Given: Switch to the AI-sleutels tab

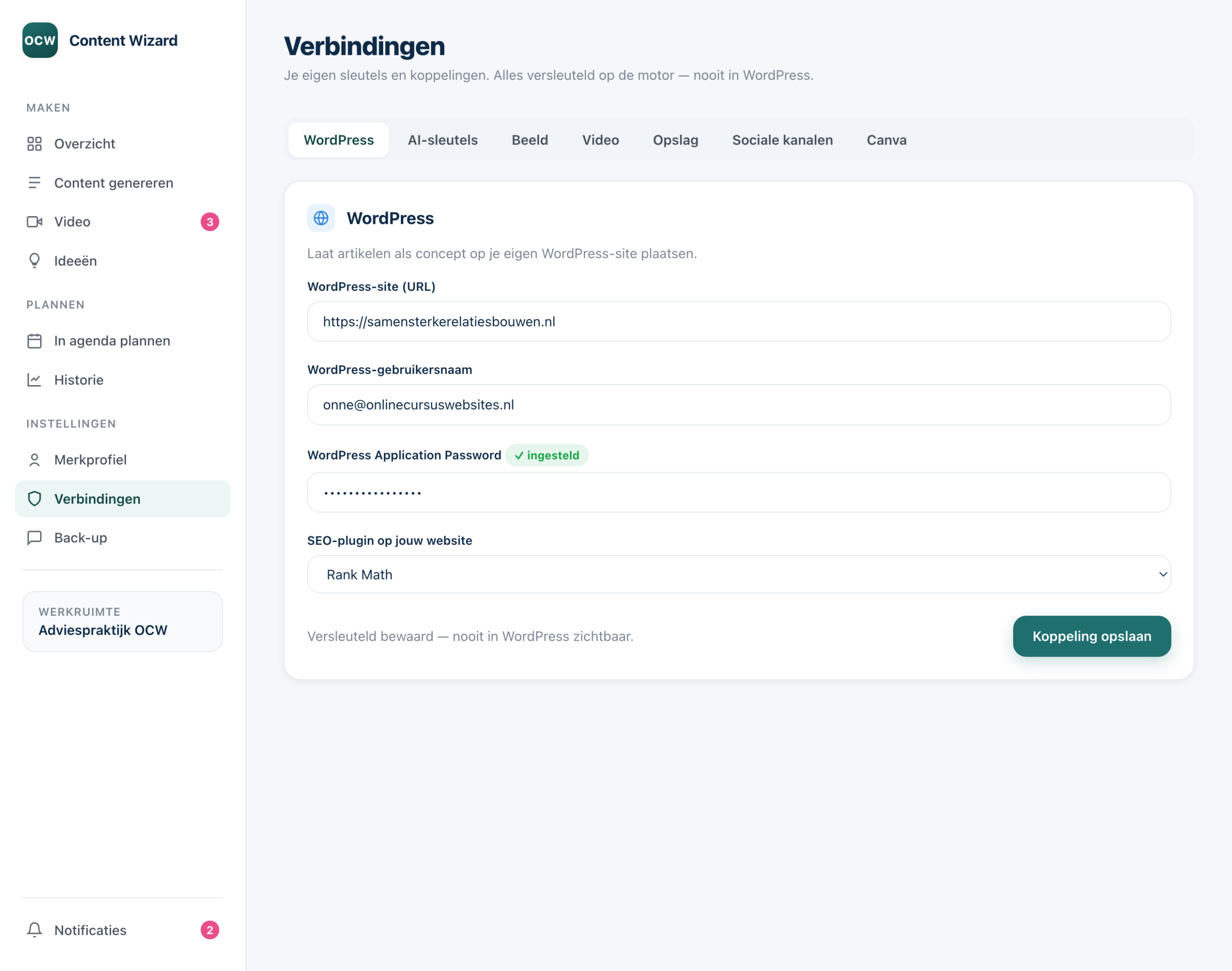Looking at the screenshot, I should [443, 140].
